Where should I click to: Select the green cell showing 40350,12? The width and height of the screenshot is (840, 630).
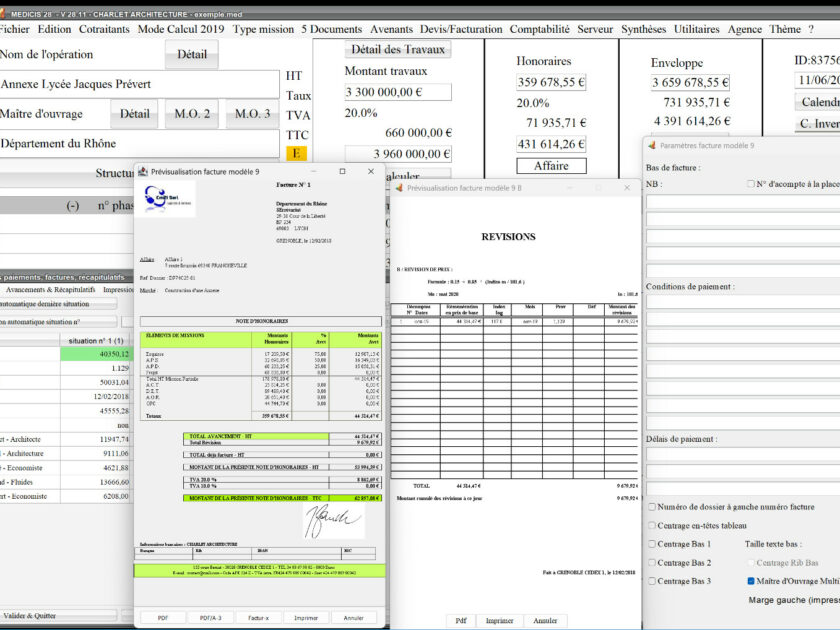point(95,354)
